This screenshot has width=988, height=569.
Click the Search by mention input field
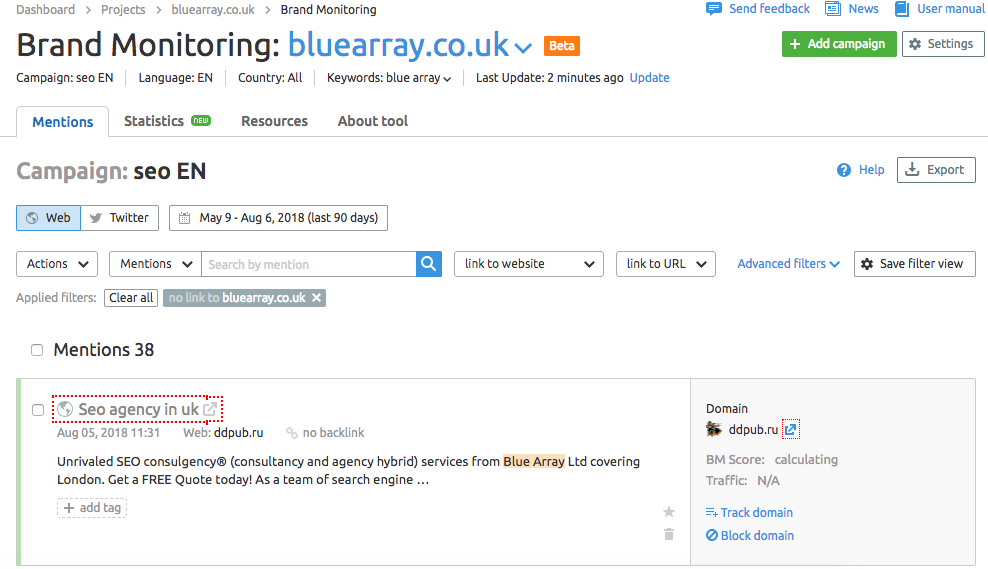click(x=309, y=264)
